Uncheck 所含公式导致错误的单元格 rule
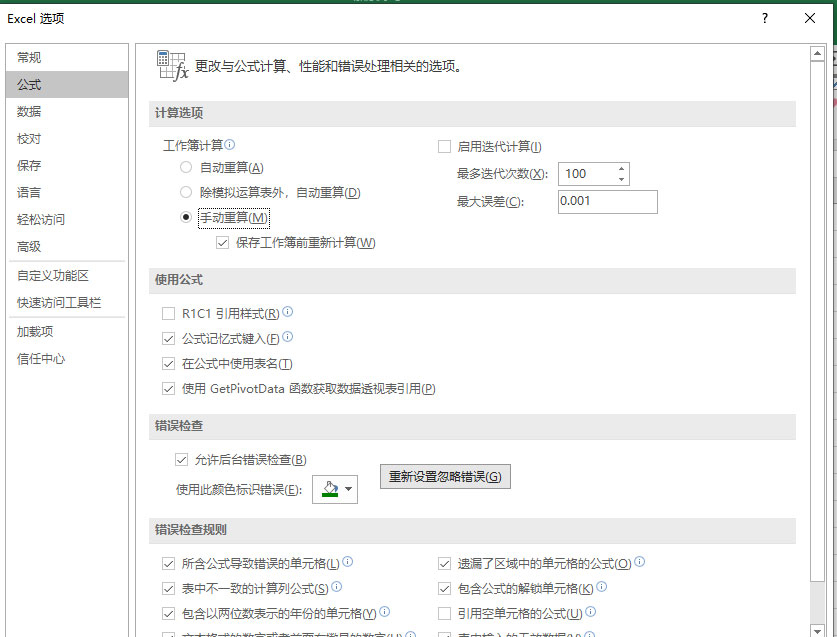The height and width of the screenshot is (637, 837). pyautogui.click(x=168, y=563)
